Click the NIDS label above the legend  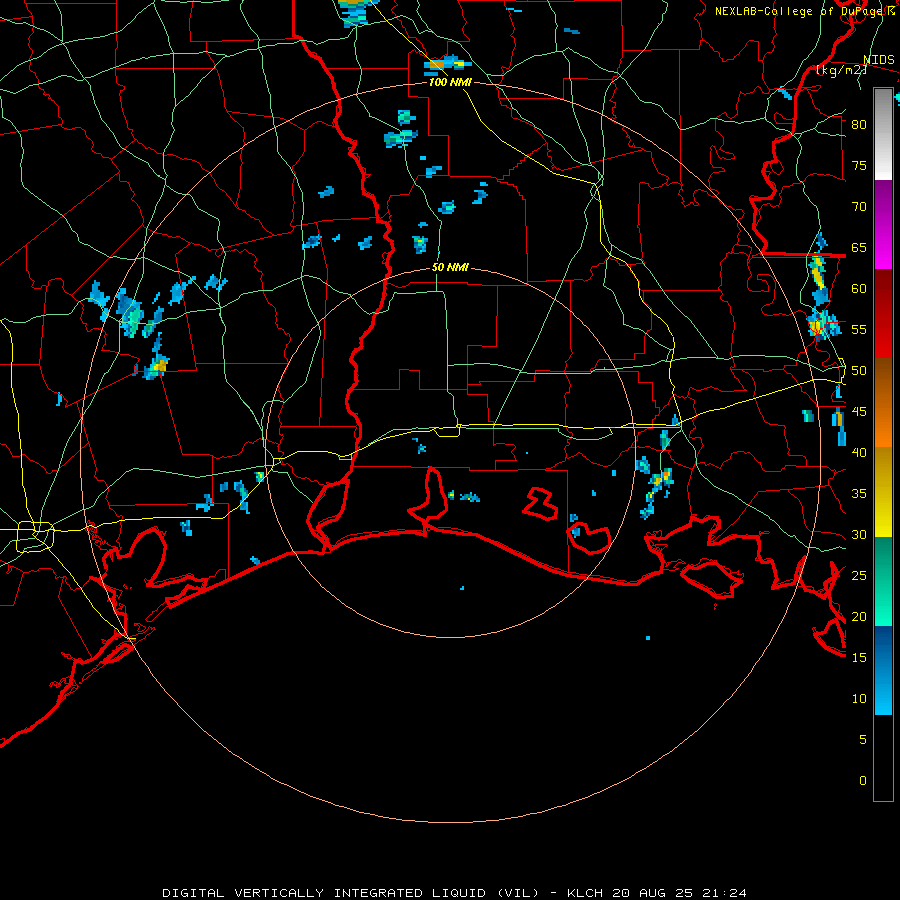click(x=878, y=60)
